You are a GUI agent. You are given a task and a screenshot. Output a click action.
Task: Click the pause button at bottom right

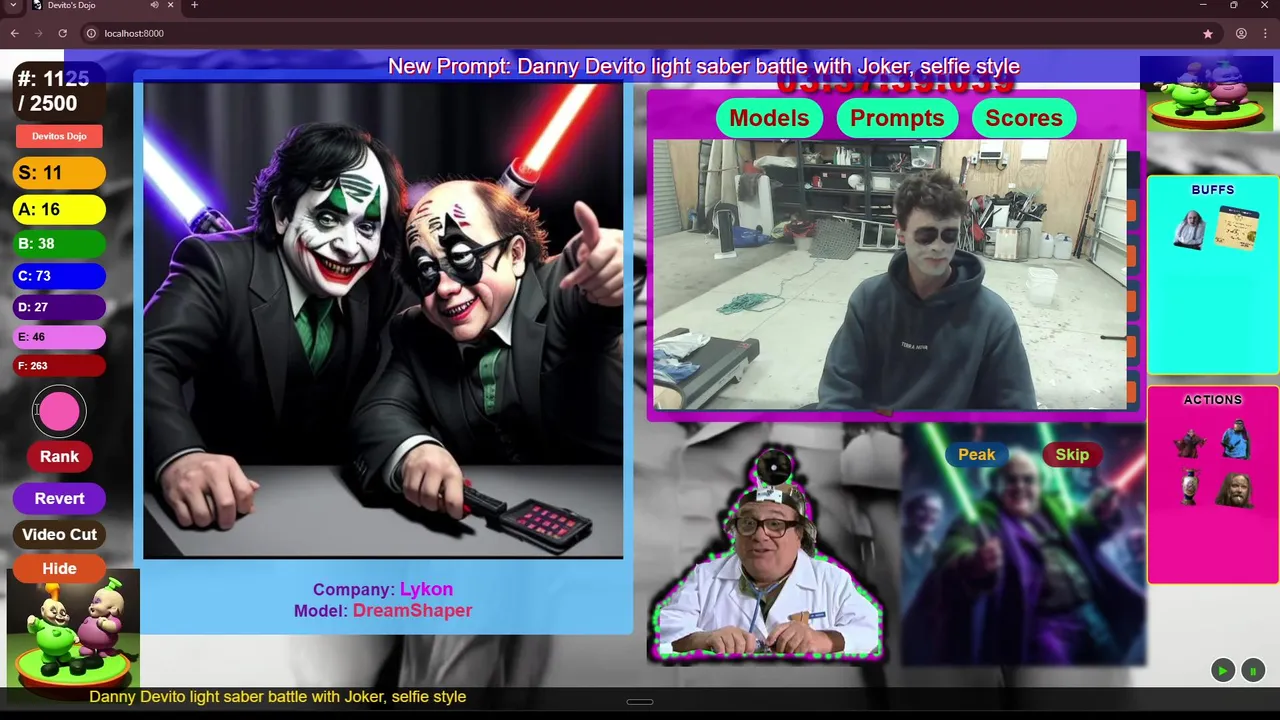point(1252,671)
